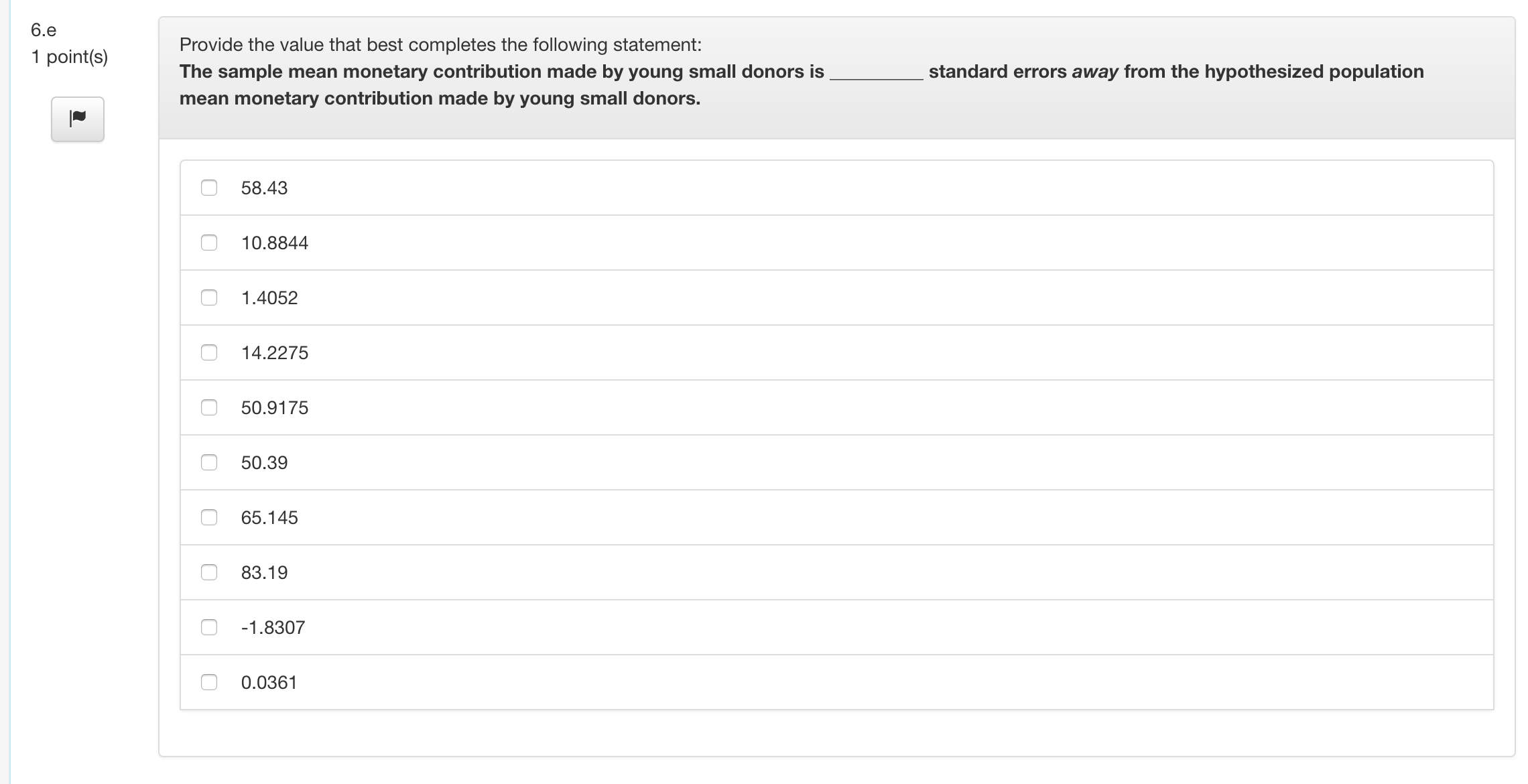This screenshot has width=1528, height=784.
Task: Select the checkbox for 0.0361
Action: pos(208,682)
